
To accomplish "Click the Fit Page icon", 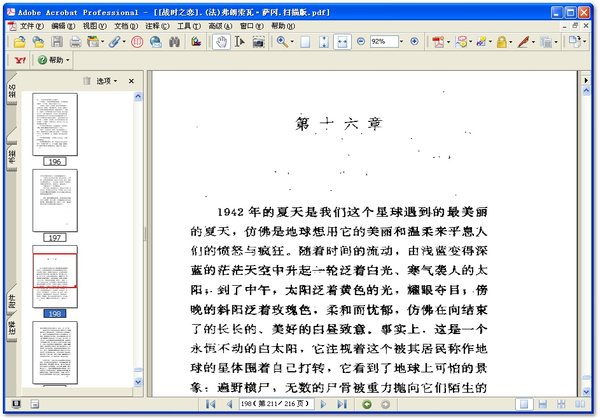I will pos(324,42).
